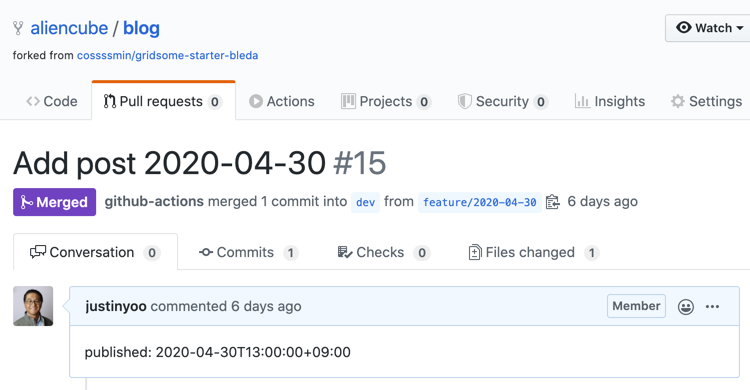
Task: Click the Projects count badge 0
Action: 424,102
